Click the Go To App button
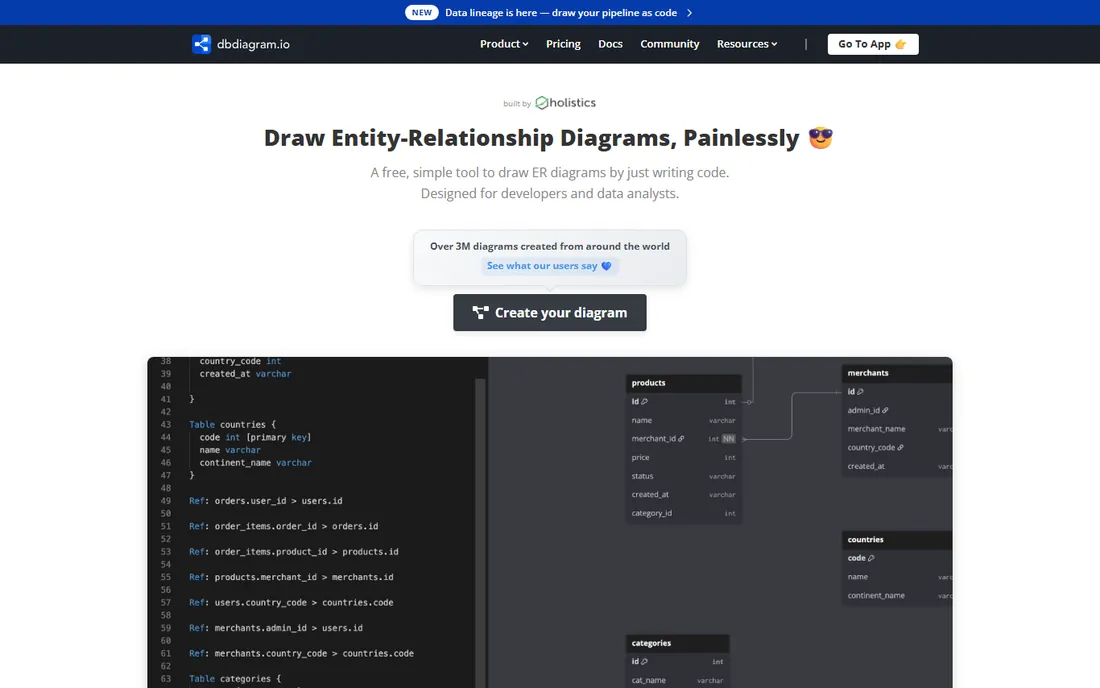The height and width of the screenshot is (688, 1100). 873,44
